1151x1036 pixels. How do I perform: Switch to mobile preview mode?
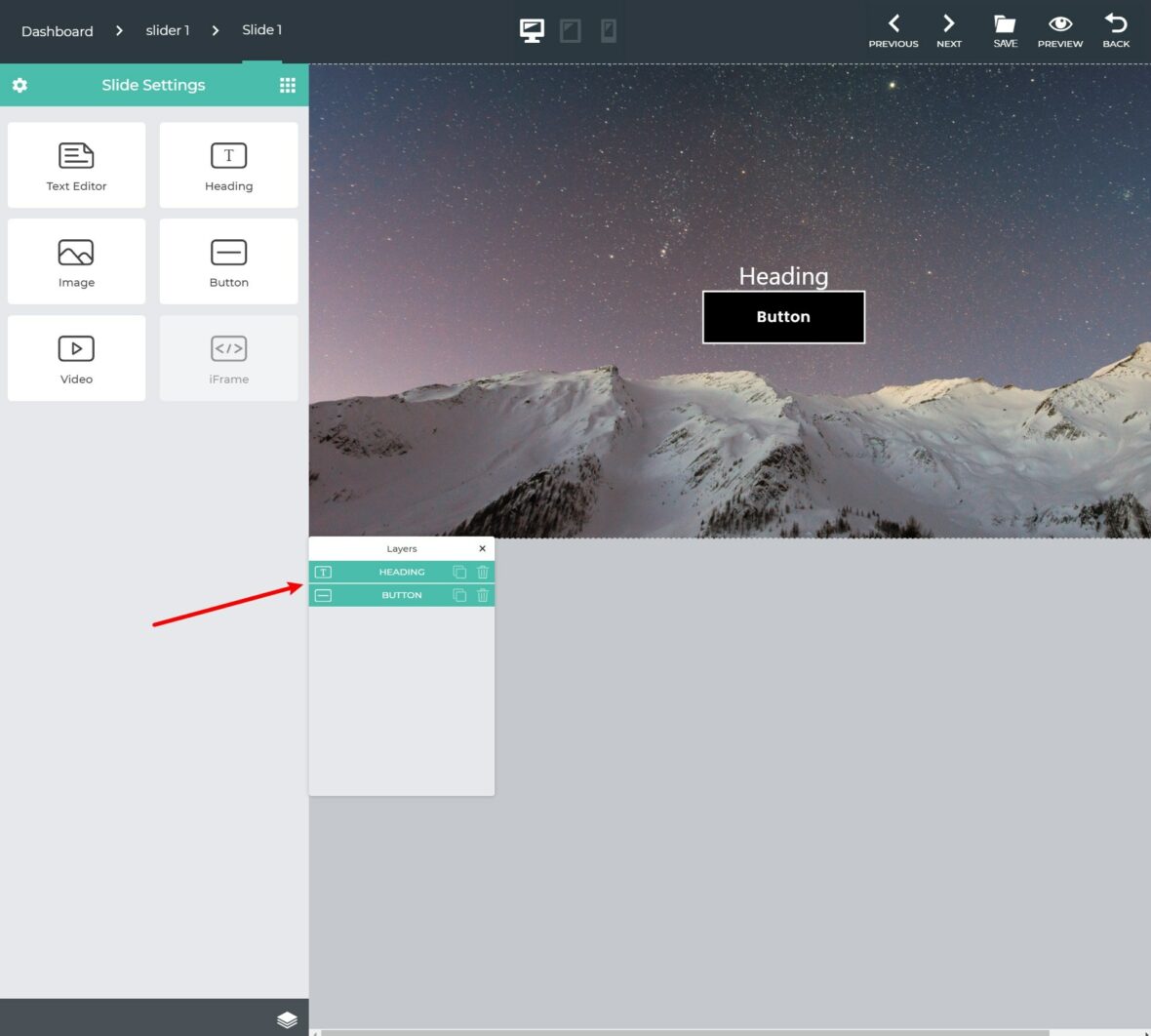coord(609,31)
